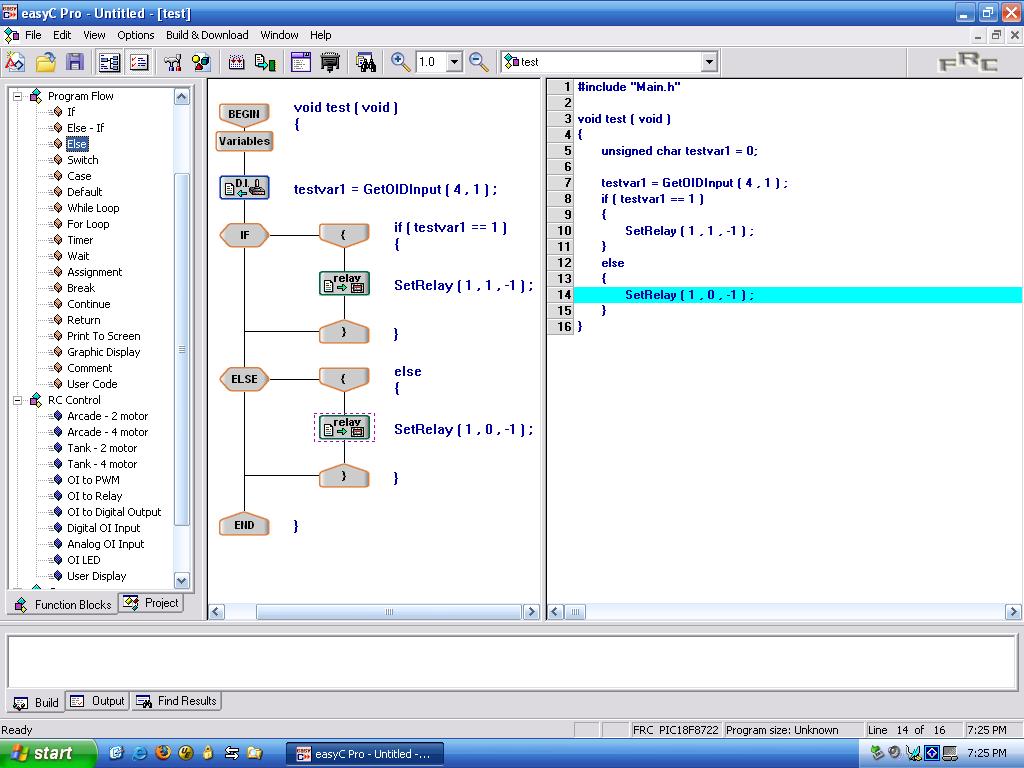Switch to the Find Results tab
The height and width of the screenshot is (768, 1024).
(176, 701)
